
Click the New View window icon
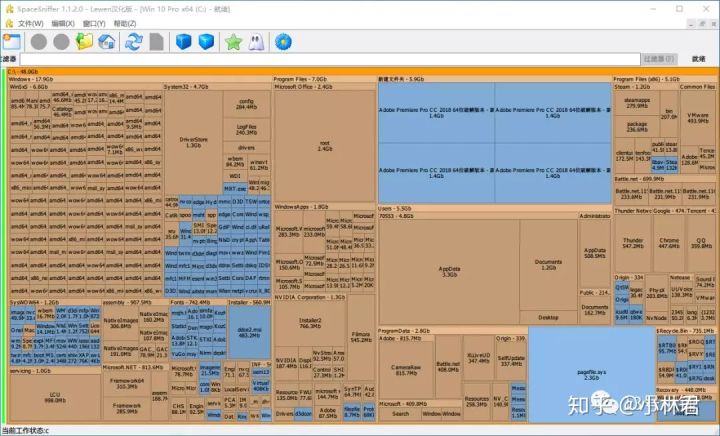[x=11, y=41]
